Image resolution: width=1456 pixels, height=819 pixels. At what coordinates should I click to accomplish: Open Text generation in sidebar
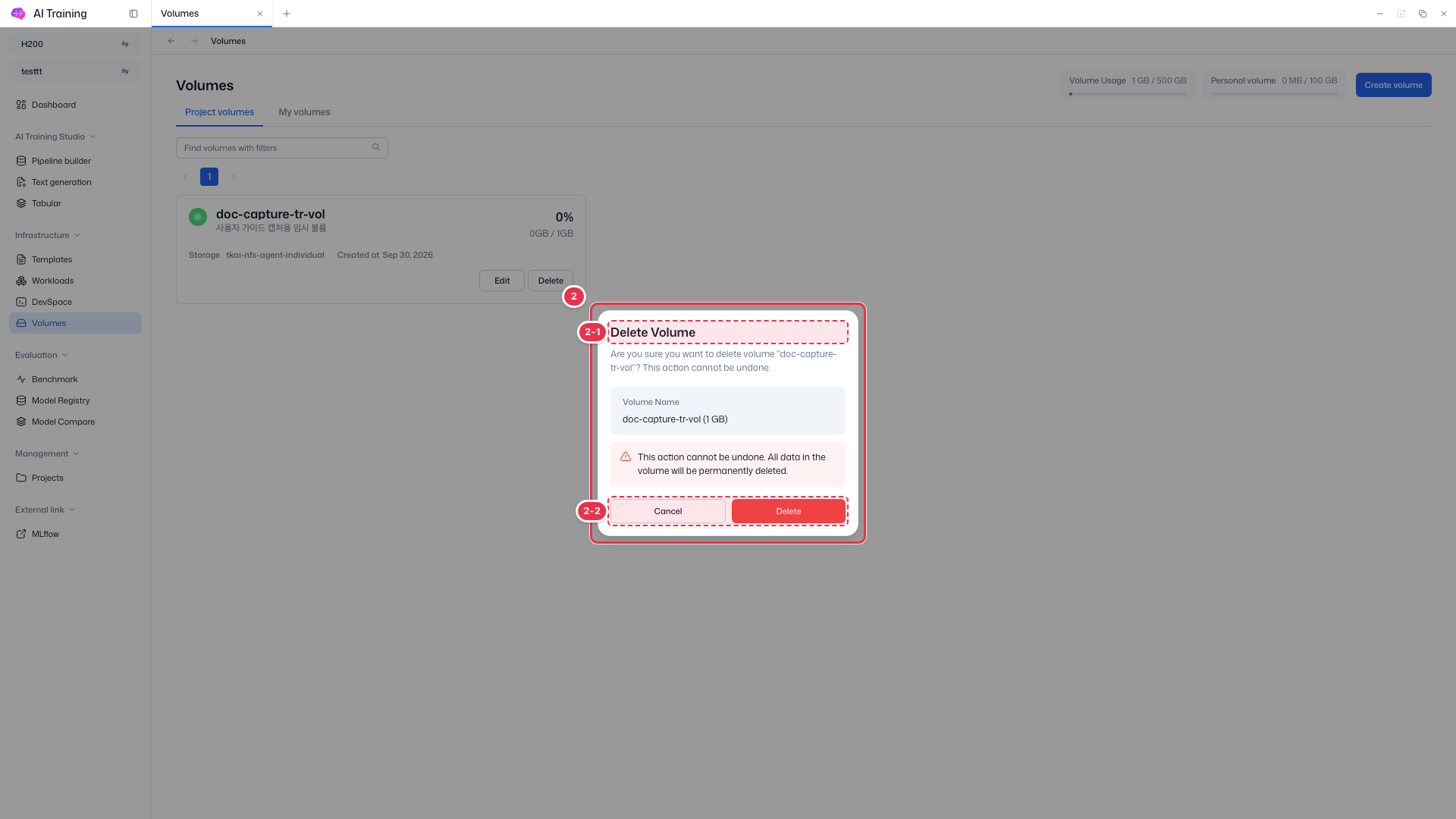(75, 182)
